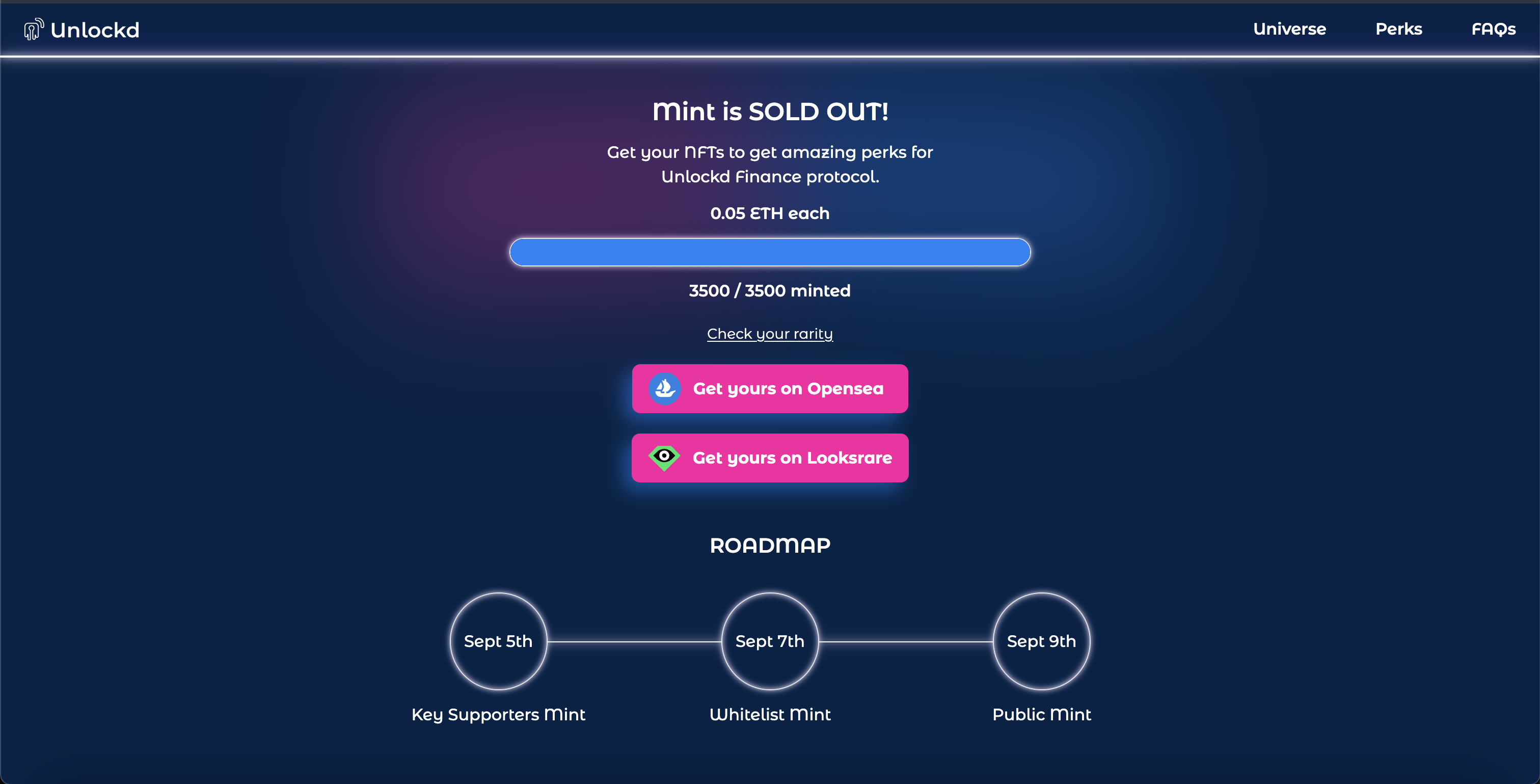This screenshot has height=784, width=1540.
Task: Go to the Perks section
Action: (x=1398, y=29)
